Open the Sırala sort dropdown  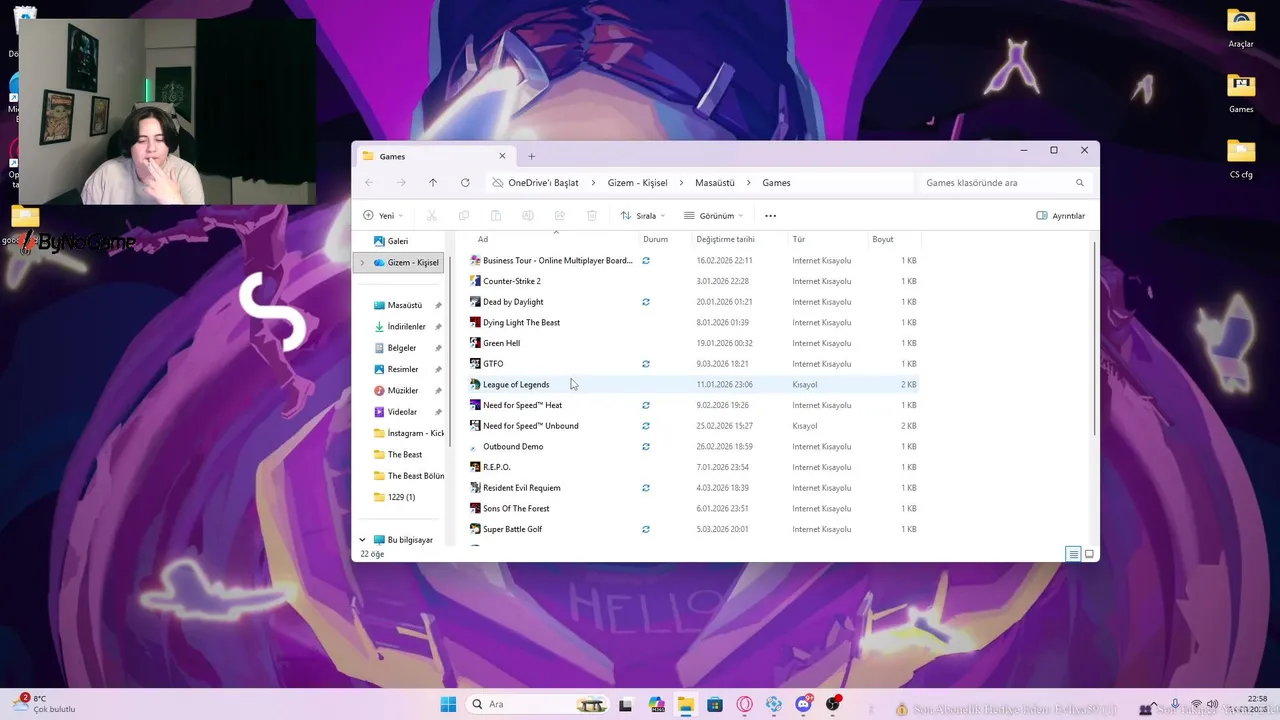[x=643, y=216]
